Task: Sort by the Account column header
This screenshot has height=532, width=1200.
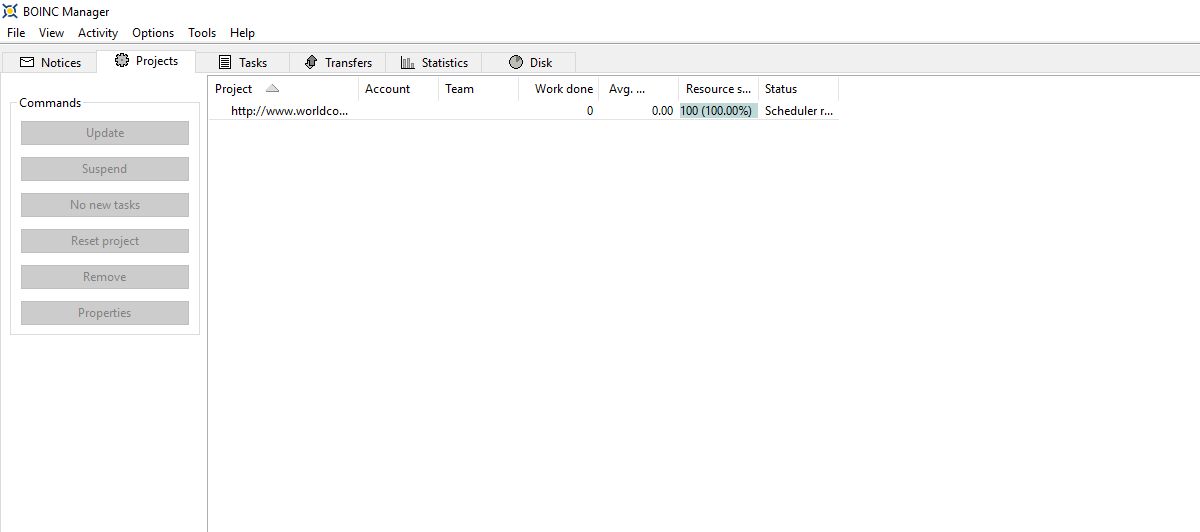Action: click(399, 89)
